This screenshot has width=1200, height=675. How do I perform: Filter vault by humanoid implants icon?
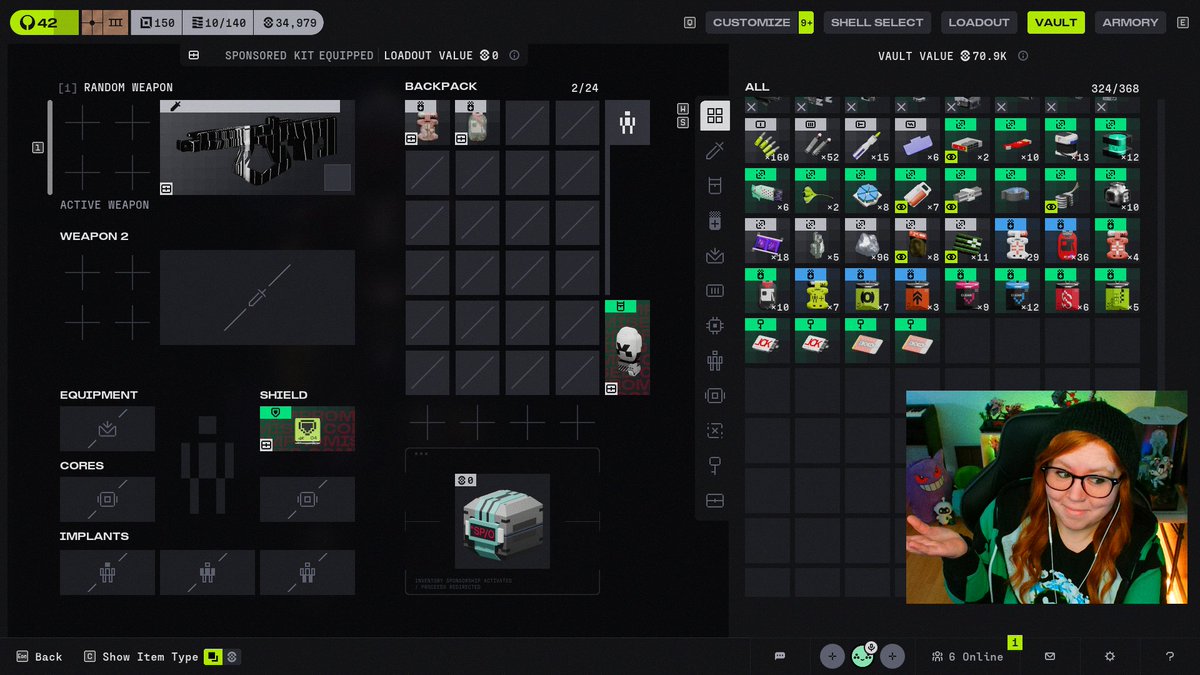[714, 360]
